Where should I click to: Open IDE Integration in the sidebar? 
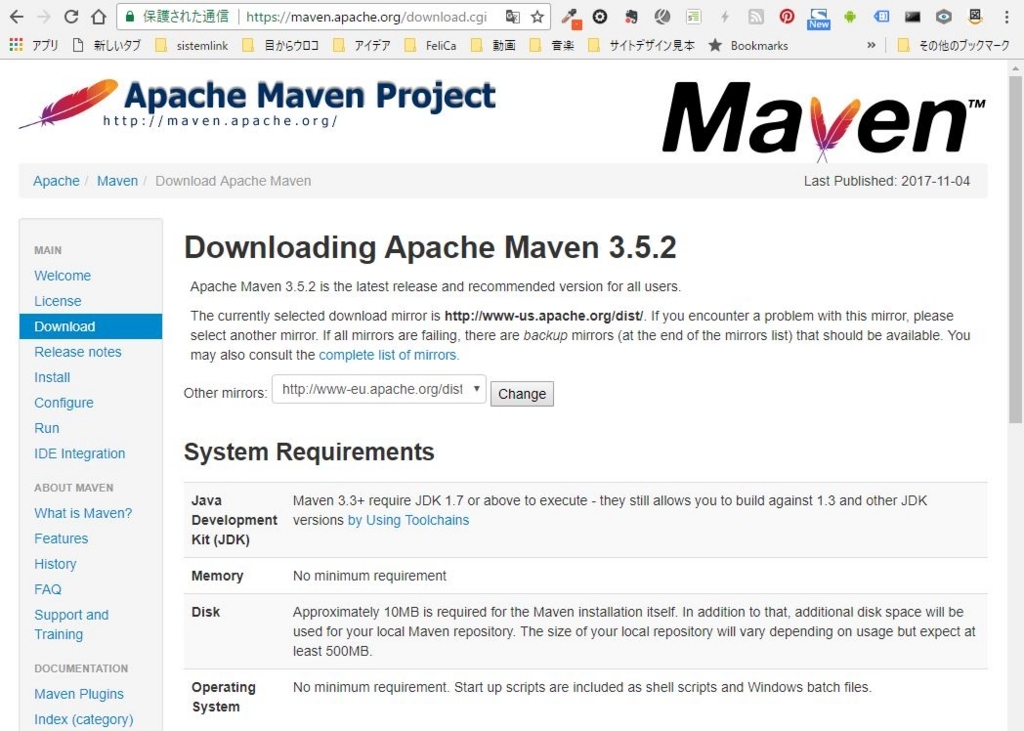[80, 454]
